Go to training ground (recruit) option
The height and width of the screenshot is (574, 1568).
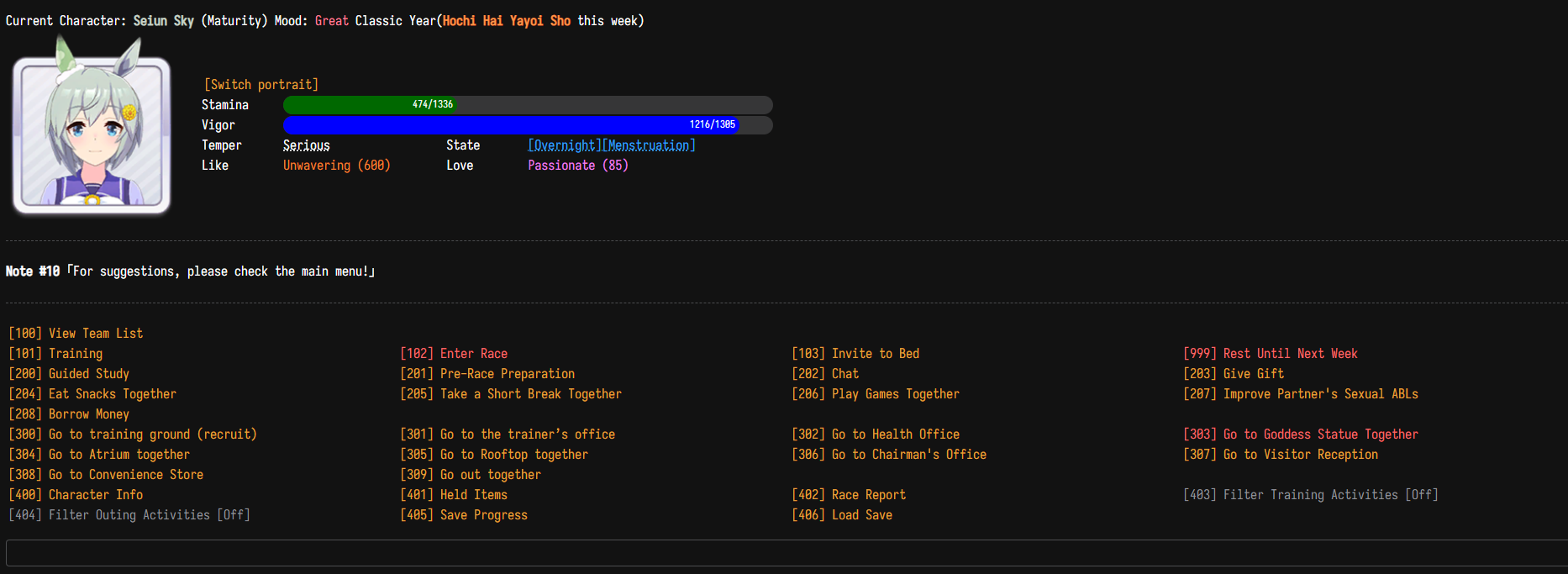pos(133,434)
